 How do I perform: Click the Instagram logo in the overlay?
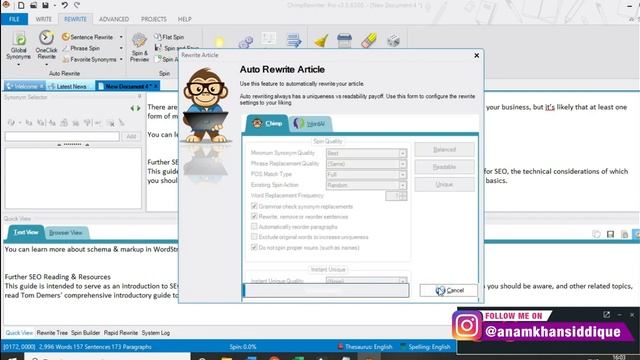467,325
